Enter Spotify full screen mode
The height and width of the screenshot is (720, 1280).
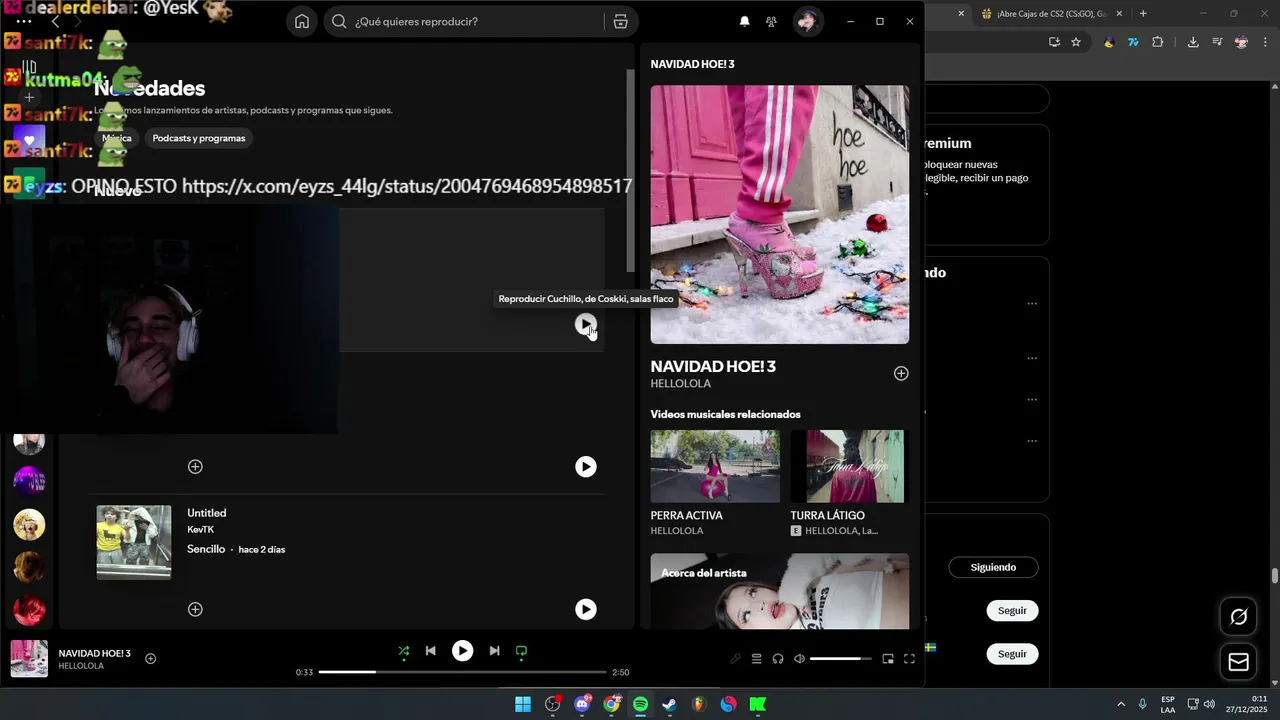point(909,659)
